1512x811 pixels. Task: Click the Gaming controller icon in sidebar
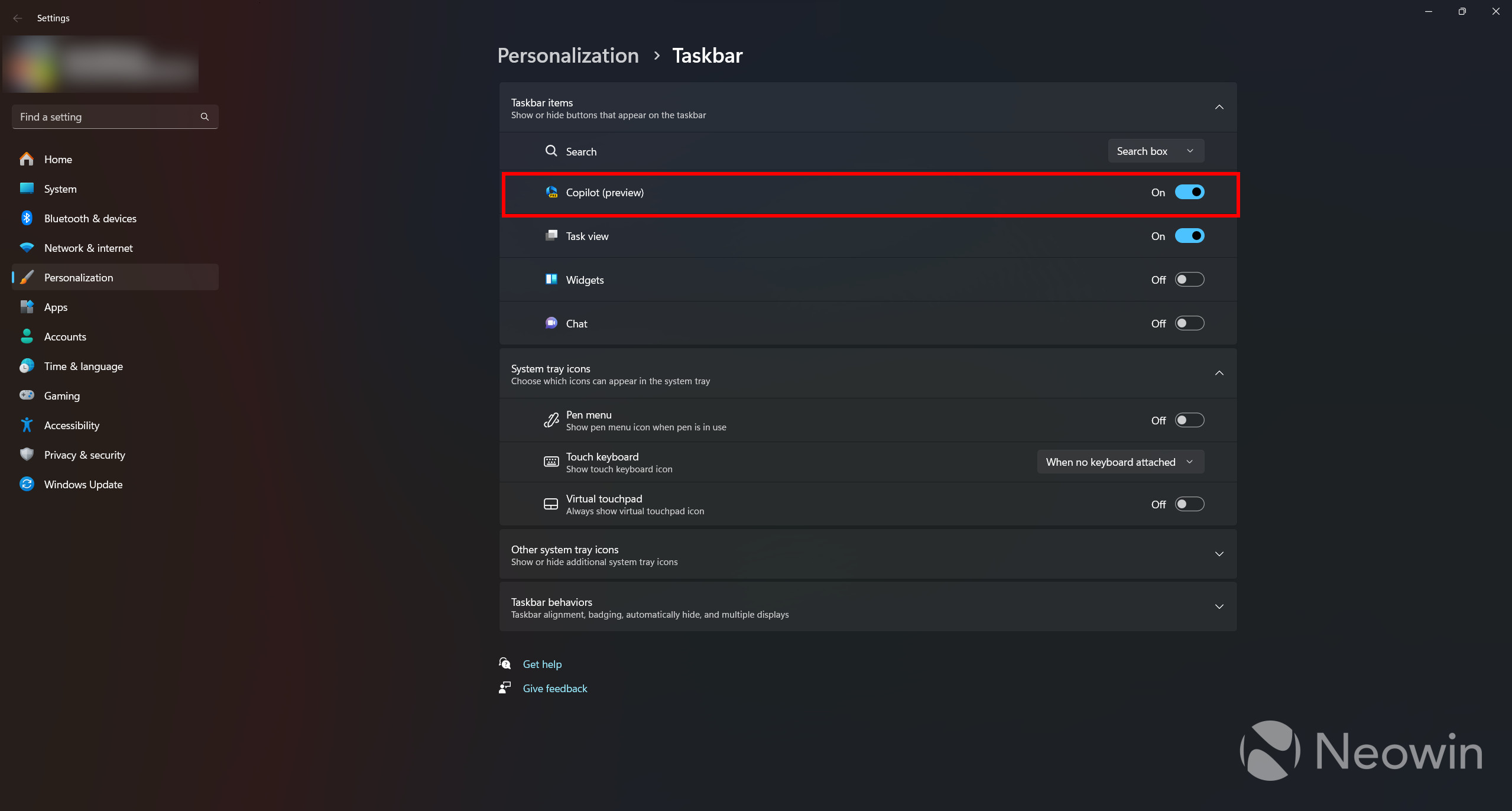pos(27,395)
